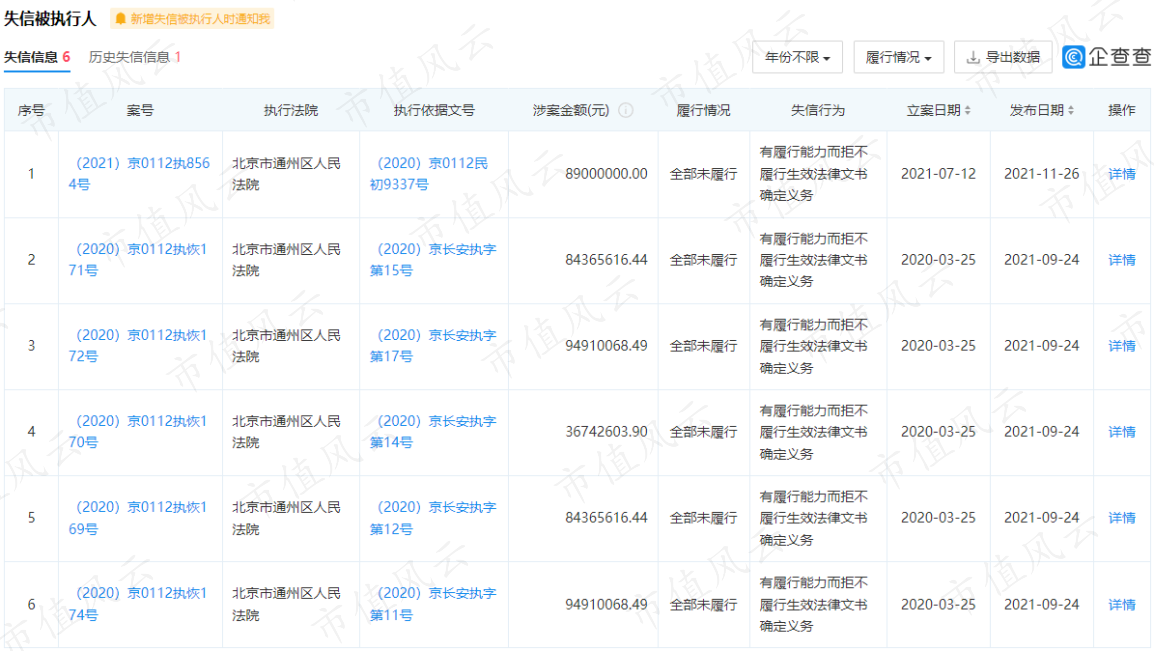Click amount 36742603.90

click(606, 432)
